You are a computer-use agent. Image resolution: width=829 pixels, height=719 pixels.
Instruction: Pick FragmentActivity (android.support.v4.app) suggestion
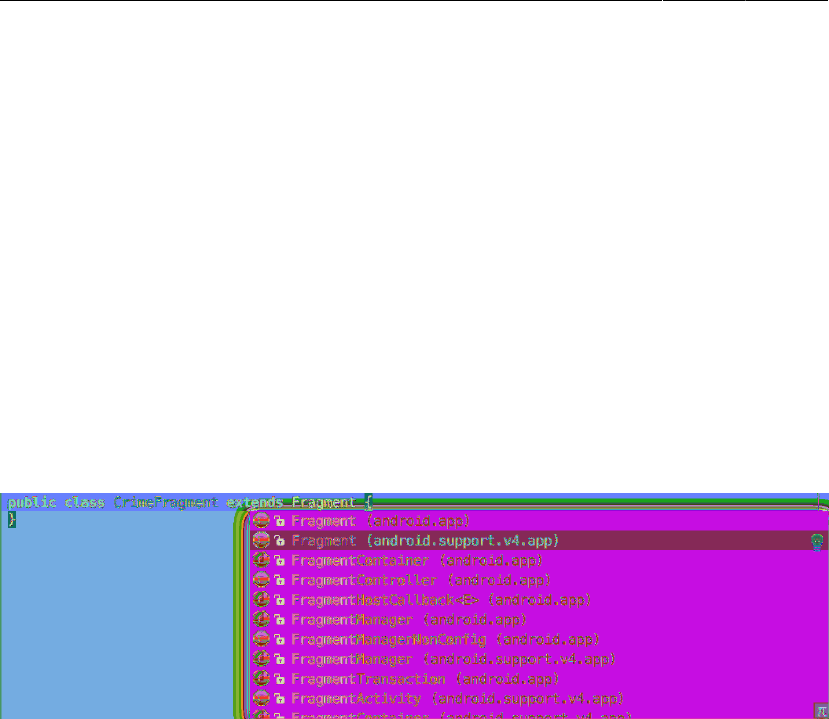[539, 699]
